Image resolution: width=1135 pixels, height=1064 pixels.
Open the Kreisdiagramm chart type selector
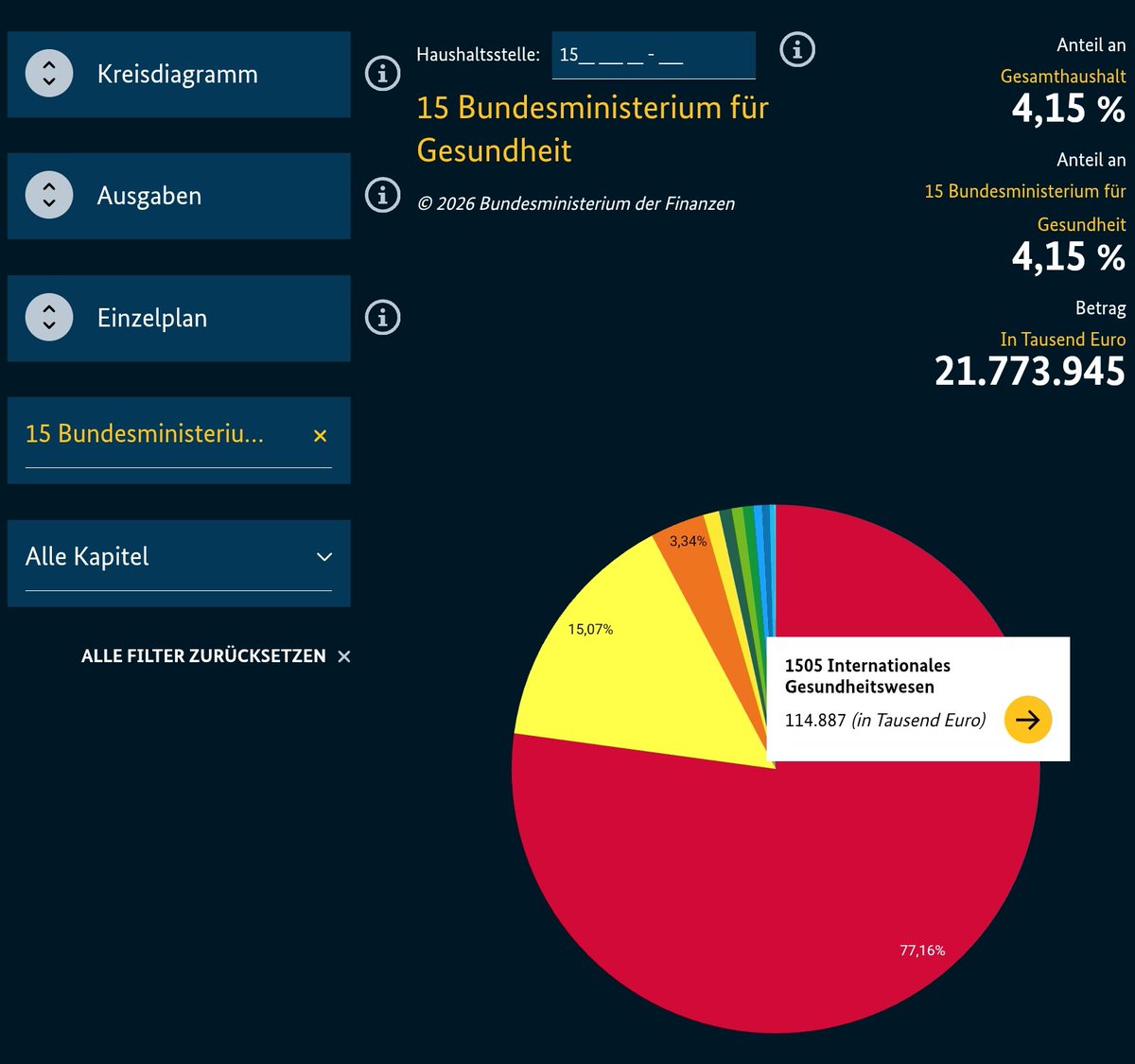pos(179,74)
